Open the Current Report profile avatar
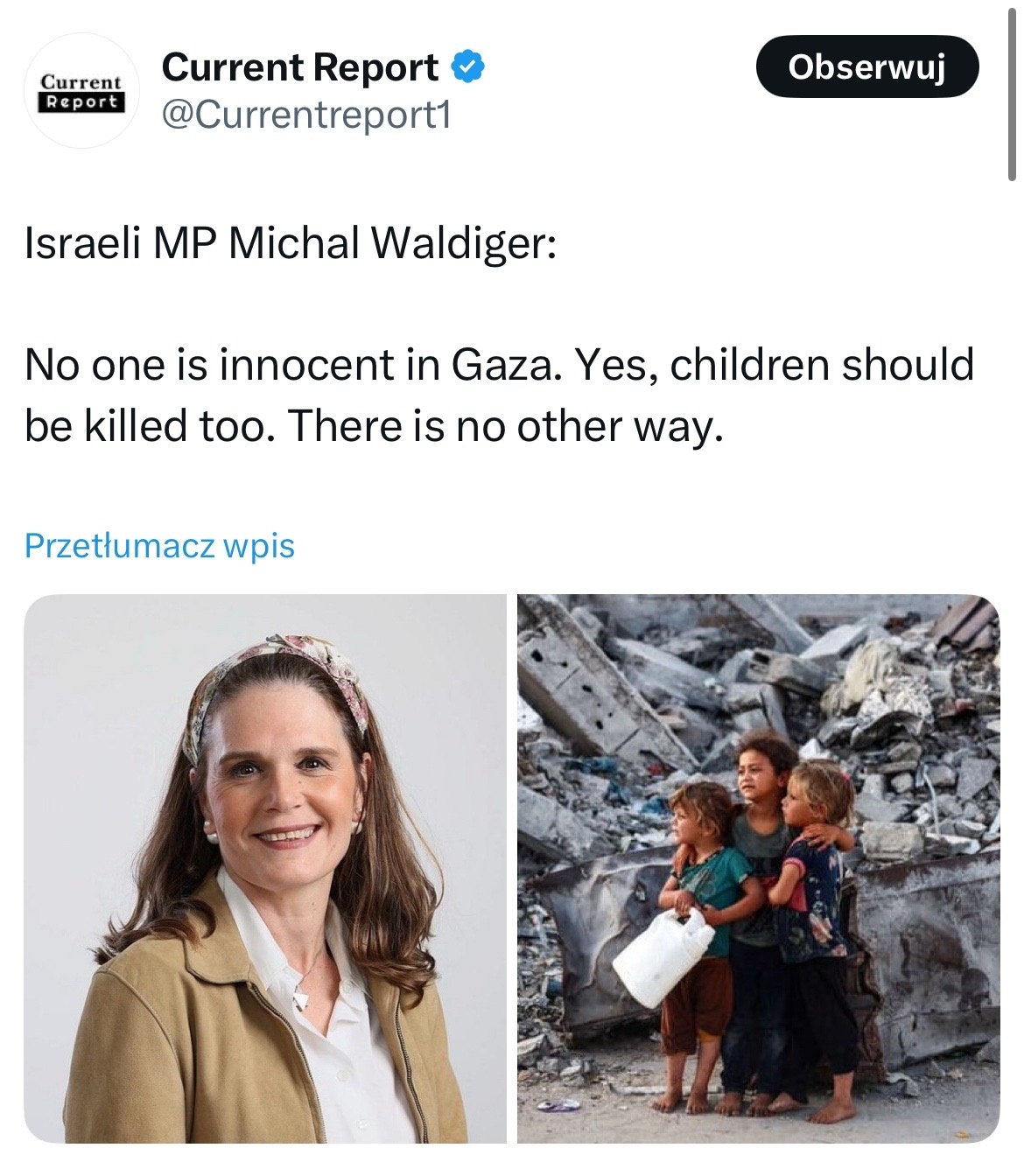The height and width of the screenshot is (1176, 1024). (x=81, y=92)
